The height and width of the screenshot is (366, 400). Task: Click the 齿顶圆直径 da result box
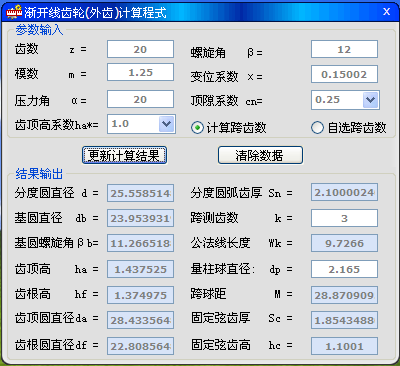point(140,320)
